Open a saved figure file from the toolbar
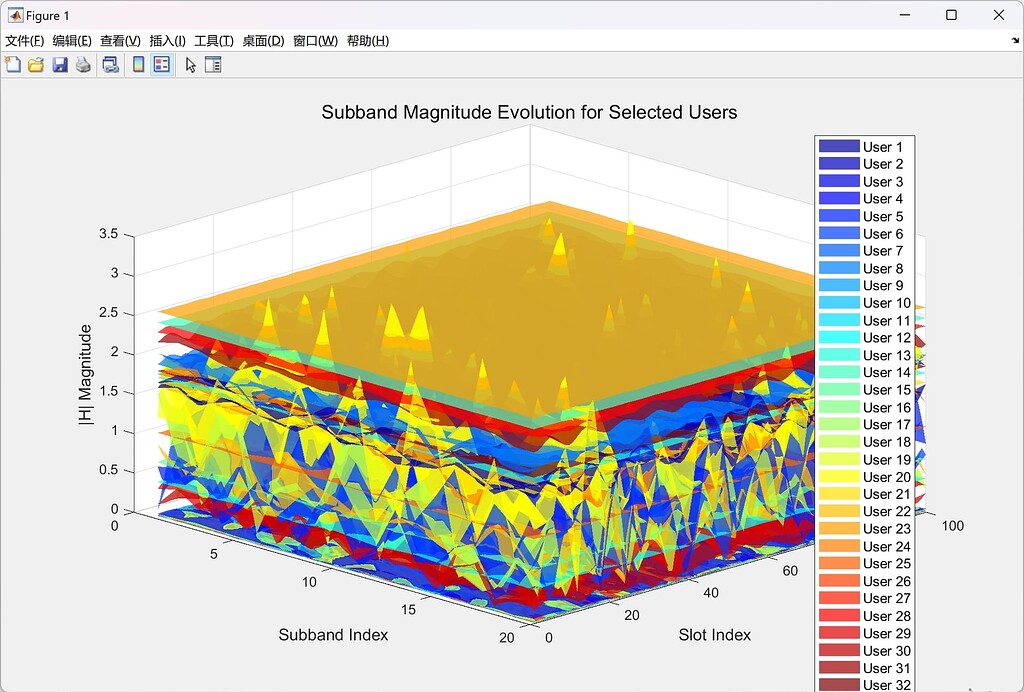 click(x=35, y=63)
